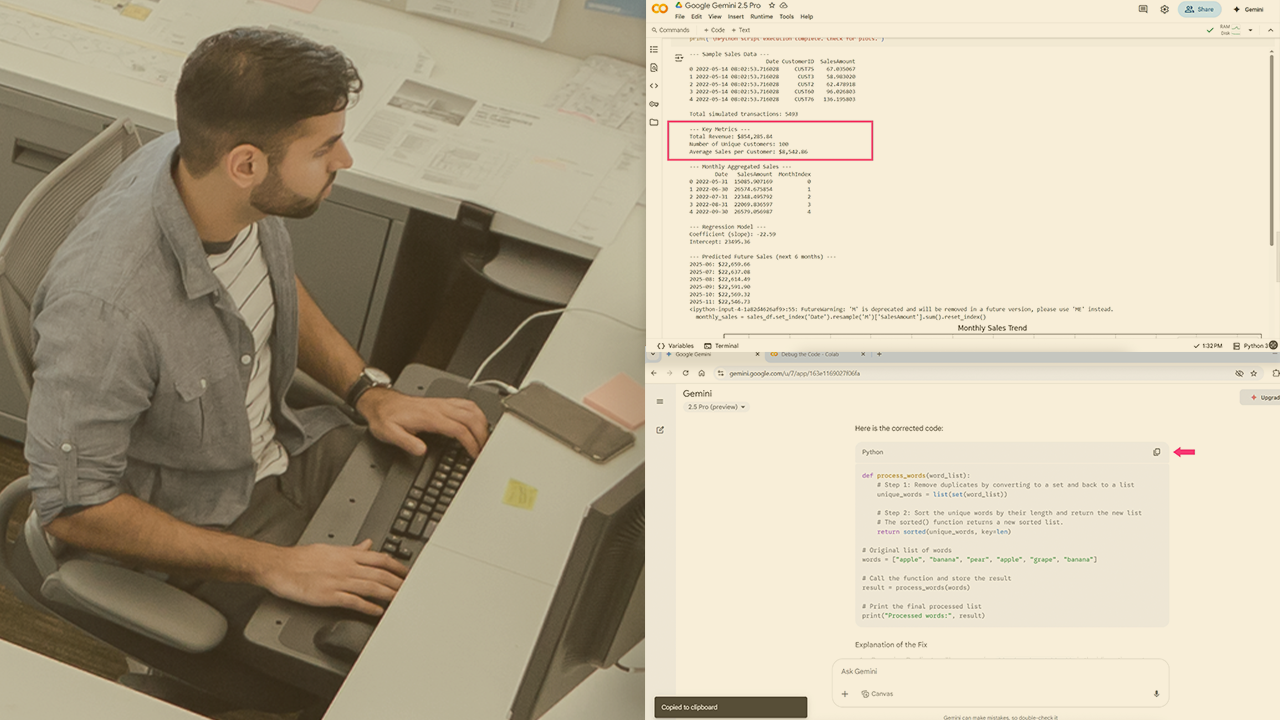The image size is (1280, 720).
Task: Open the RAM/Disk resources dropdown arrow
Action: tap(1250, 30)
